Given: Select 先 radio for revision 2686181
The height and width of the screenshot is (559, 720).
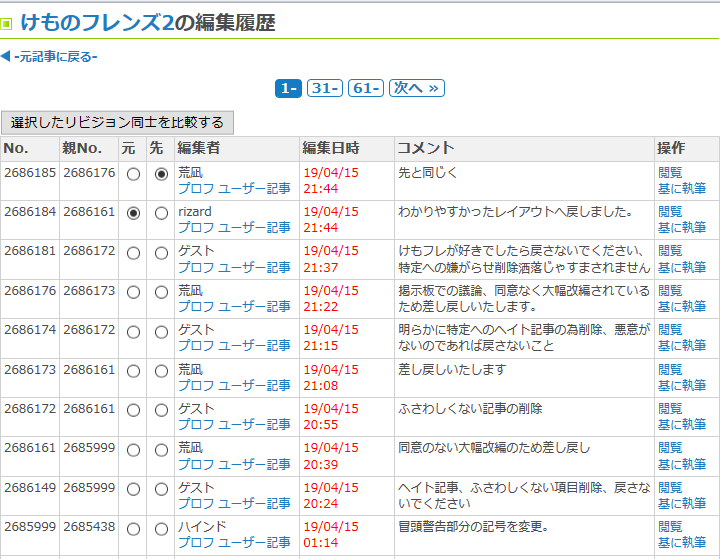Looking at the screenshot, I should click(x=161, y=253).
